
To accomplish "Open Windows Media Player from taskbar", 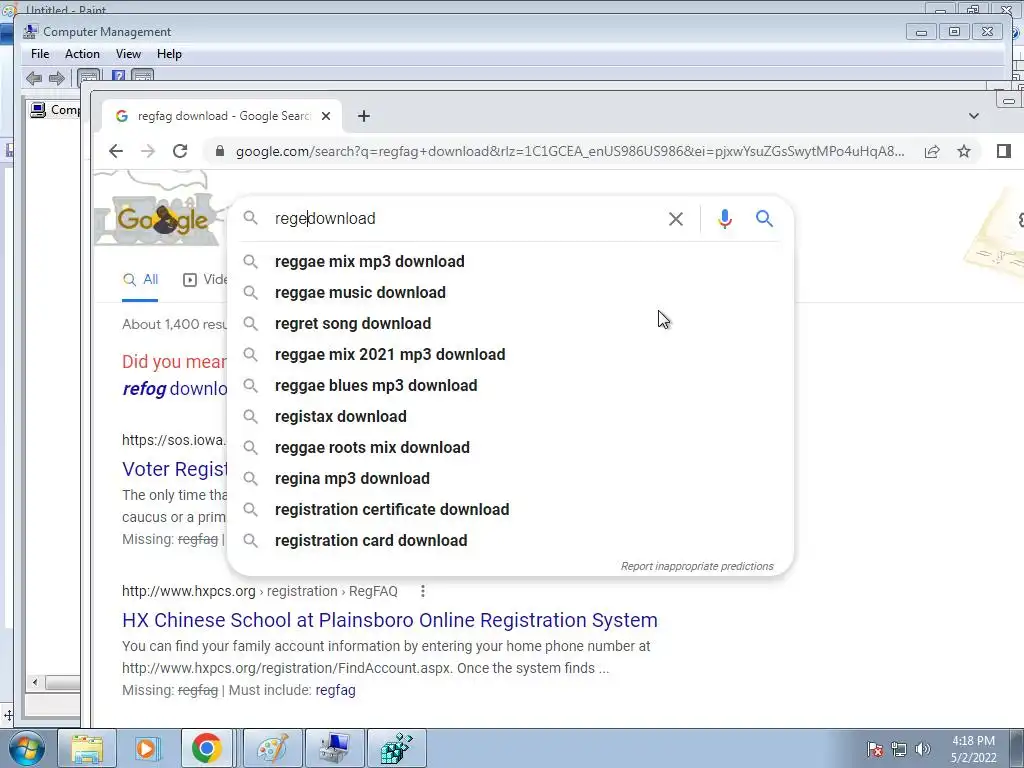I will coord(148,748).
